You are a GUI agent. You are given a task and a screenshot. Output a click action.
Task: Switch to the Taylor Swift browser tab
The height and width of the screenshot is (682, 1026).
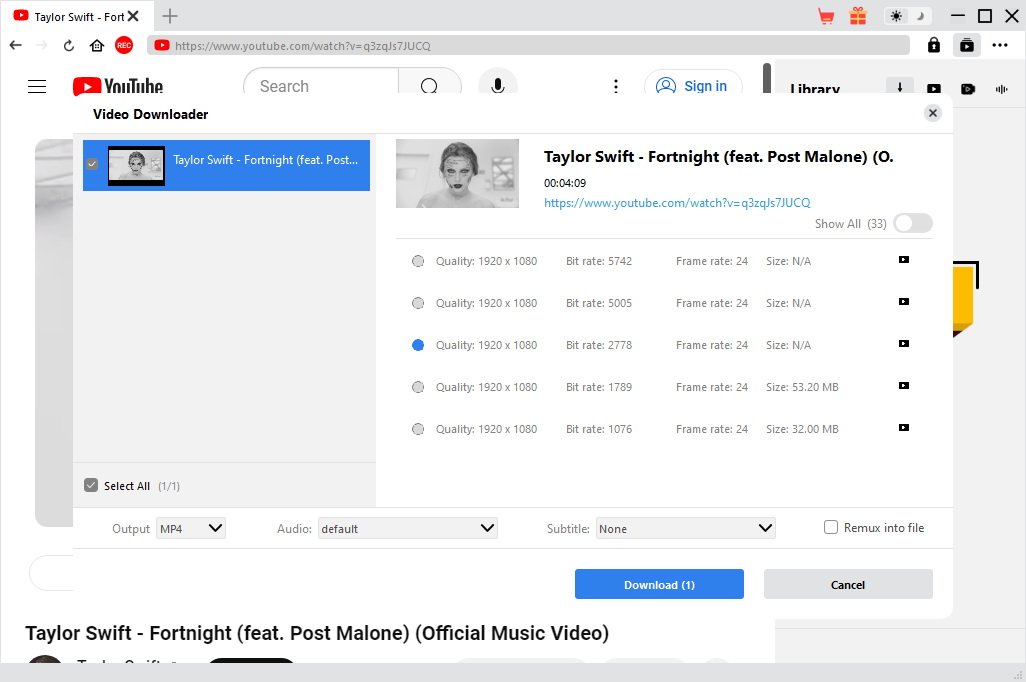coord(77,16)
